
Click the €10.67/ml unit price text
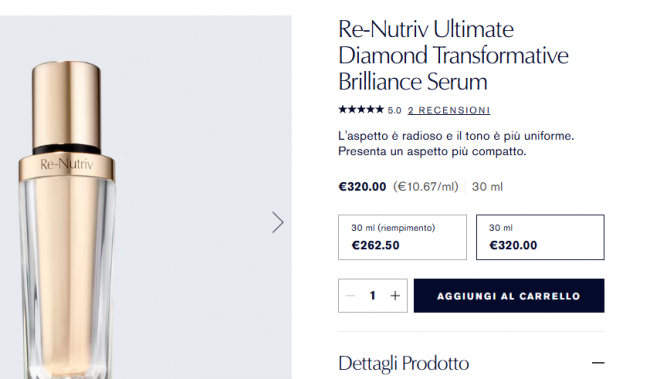[426, 187]
